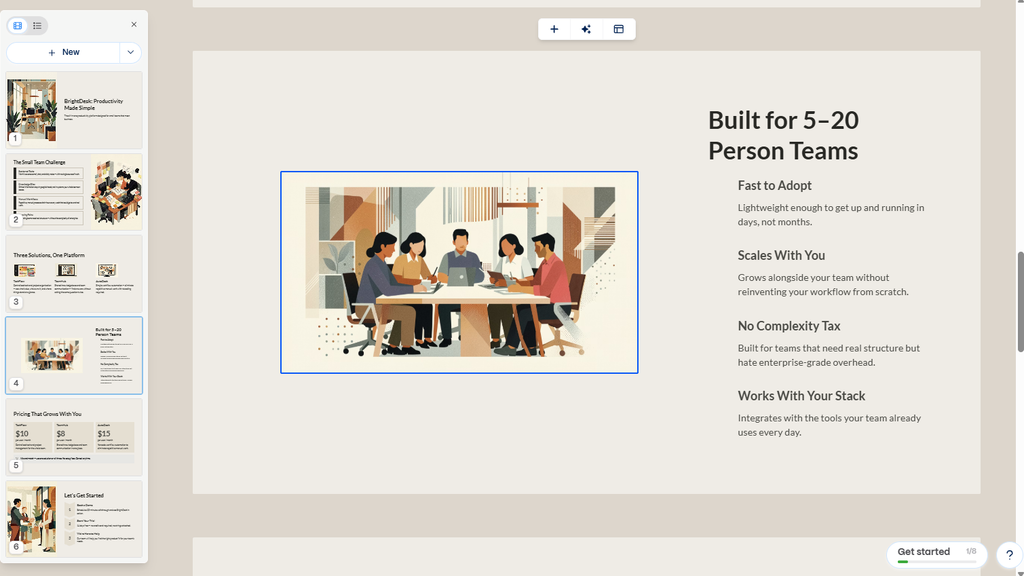Expand the New card dropdown arrow
Viewport: 1024px width, 576px height.
point(131,52)
